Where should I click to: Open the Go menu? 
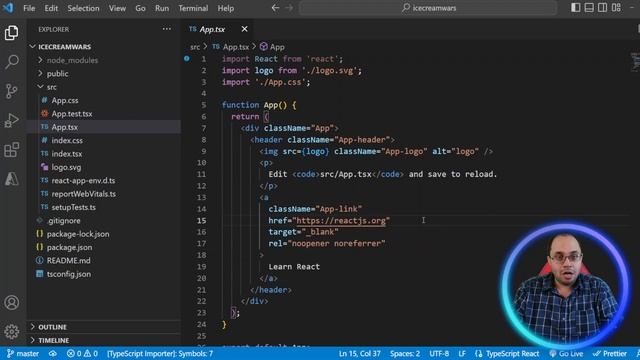pyautogui.click(x=140, y=8)
